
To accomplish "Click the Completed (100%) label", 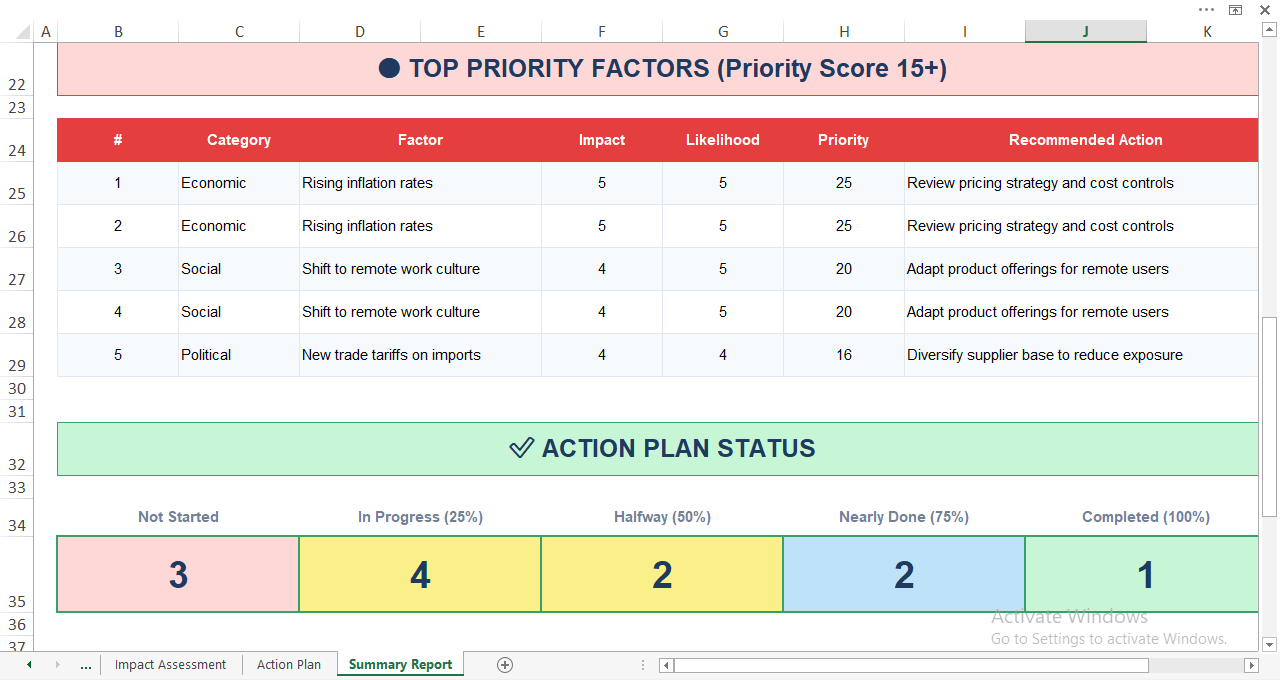I will (x=1146, y=517).
